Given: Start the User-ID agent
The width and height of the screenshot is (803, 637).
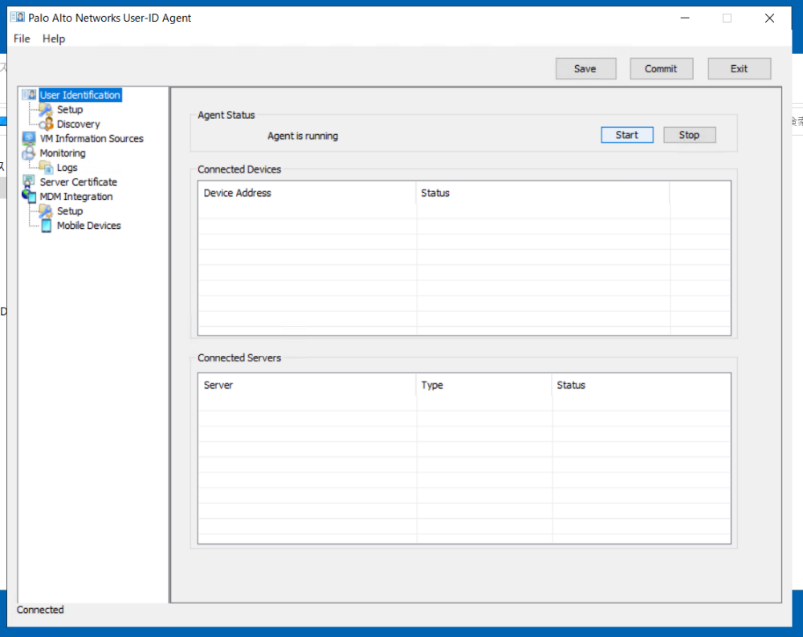Looking at the screenshot, I should pyautogui.click(x=627, y=135).
